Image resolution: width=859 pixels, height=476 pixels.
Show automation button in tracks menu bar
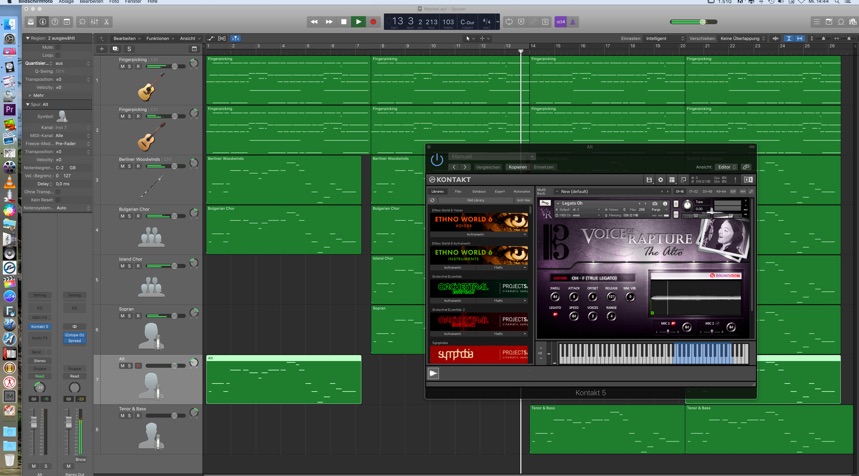coord(211,38)
